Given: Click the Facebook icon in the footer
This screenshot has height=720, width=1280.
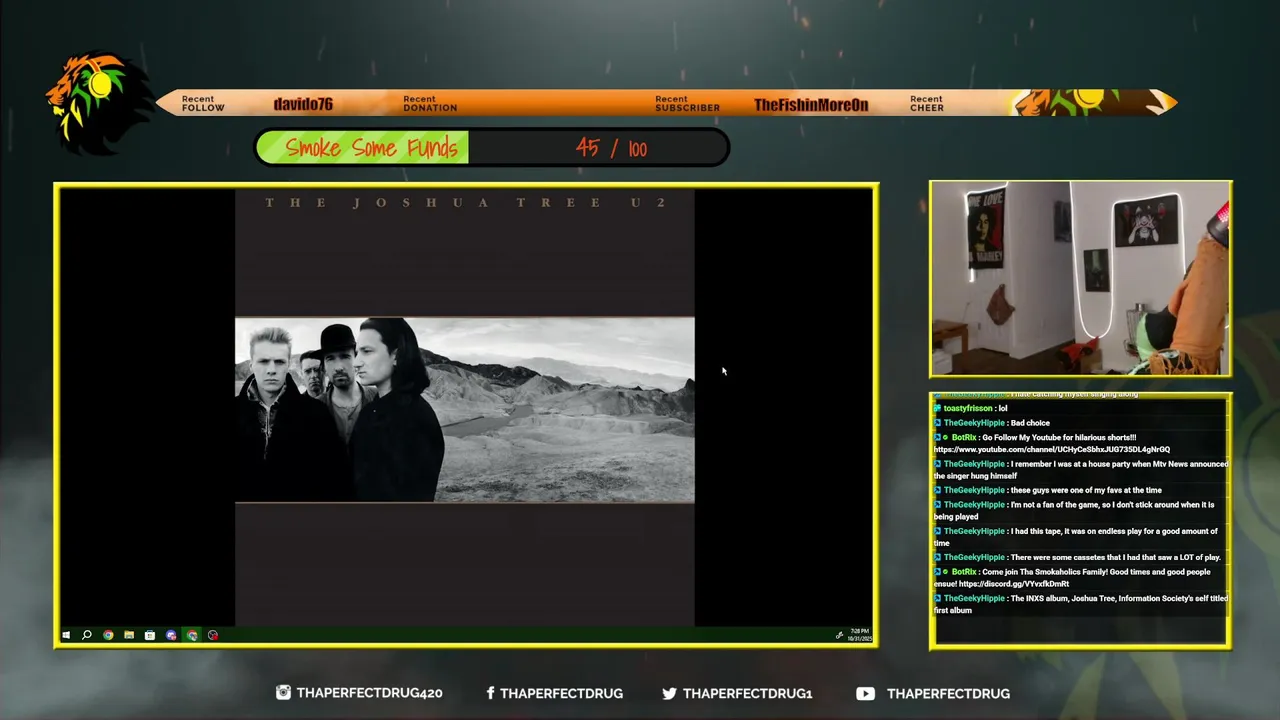Looking at the screenshot, I should pos(490,693).
